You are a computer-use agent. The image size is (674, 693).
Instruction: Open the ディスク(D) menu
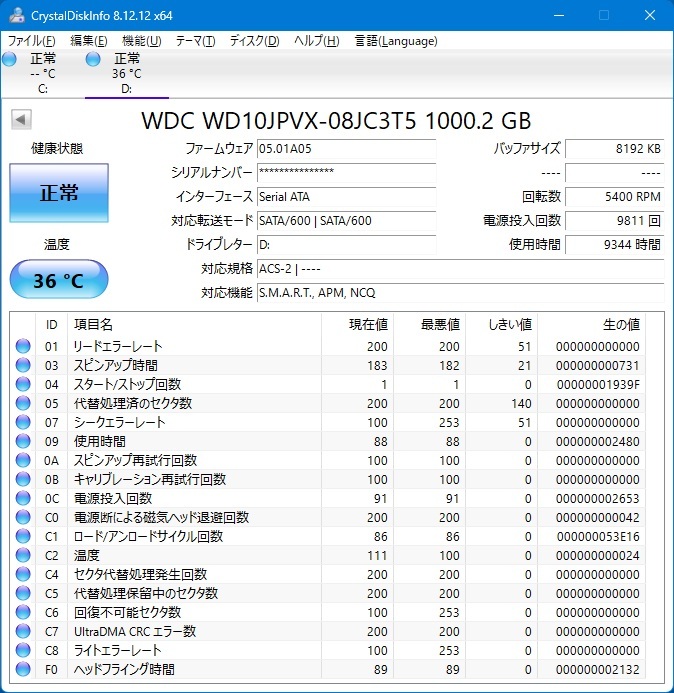click(255, 41)
